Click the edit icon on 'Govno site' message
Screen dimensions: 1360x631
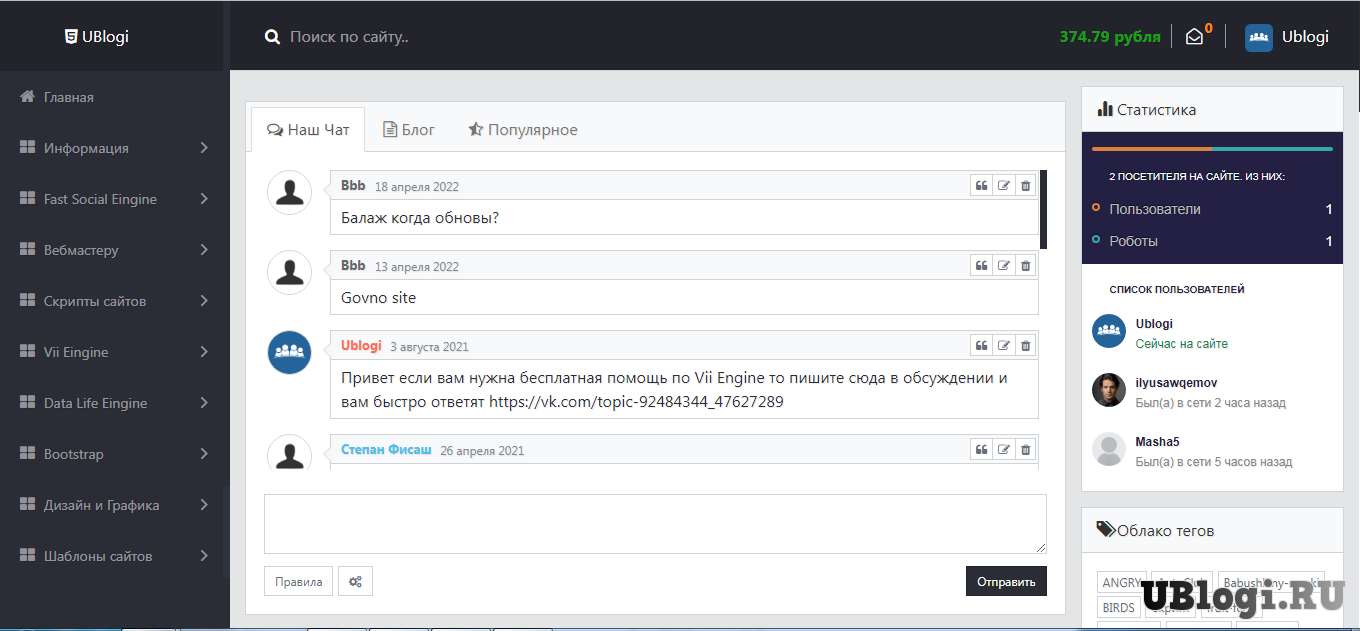click(x=1003, y=265)
